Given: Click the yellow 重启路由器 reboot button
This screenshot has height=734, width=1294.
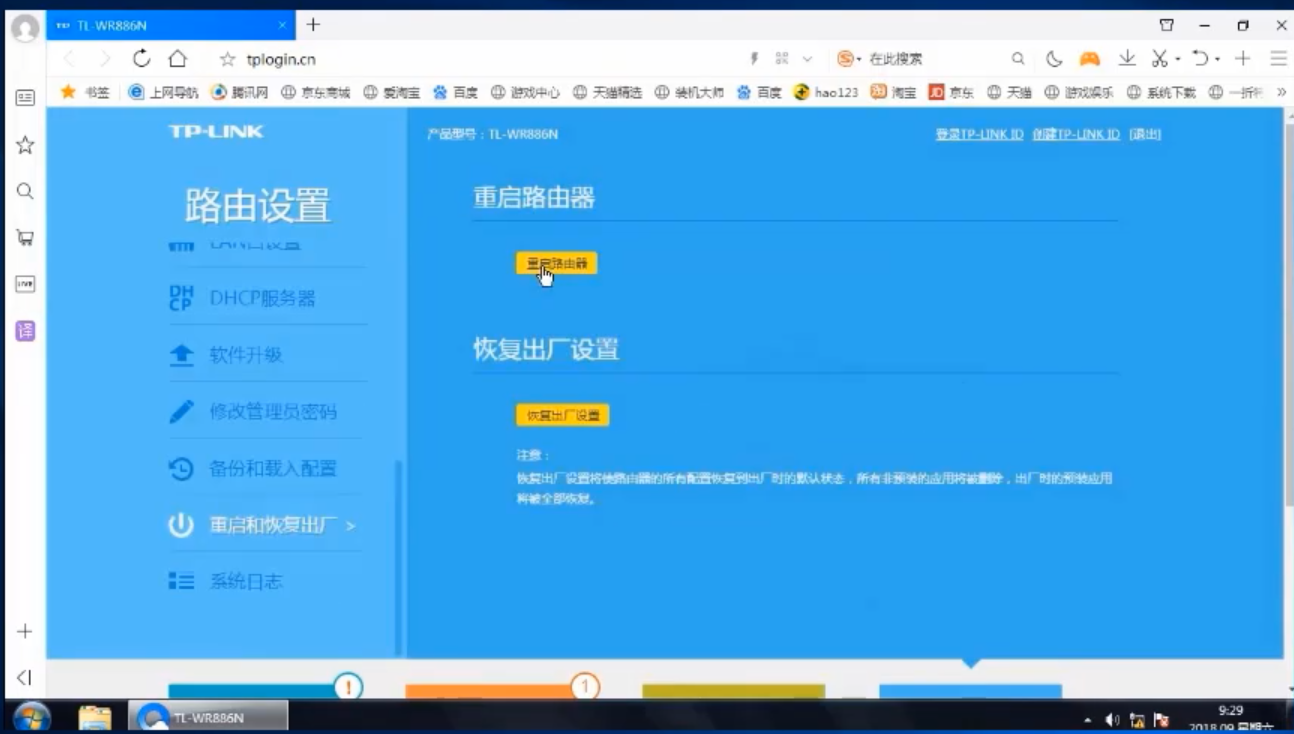Looking at the screenshot, I should pyautogui.click(x=556, y=263).
